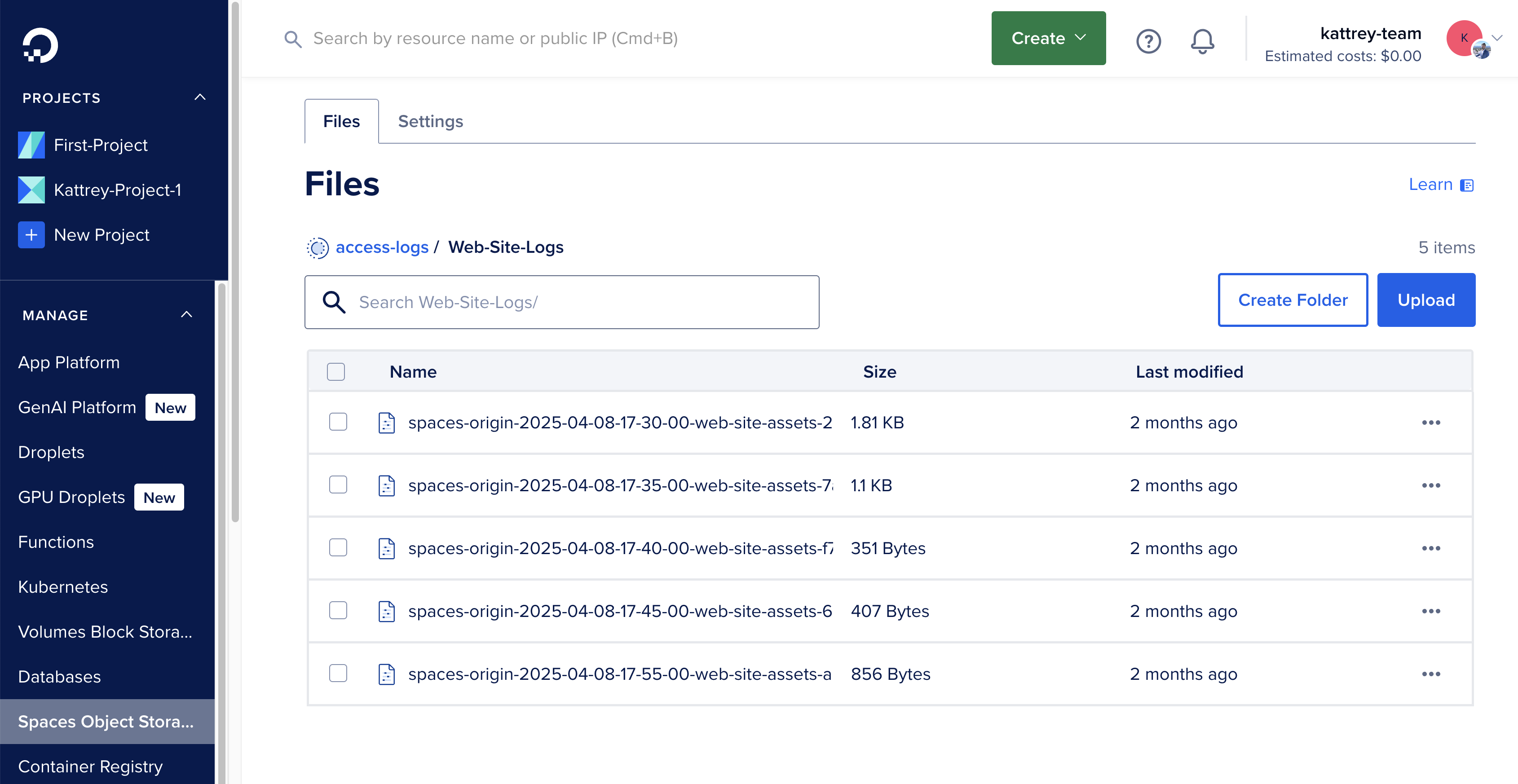Open the notifications bell
This screenshot has width=1518, height=784.
click(1203, 41)
